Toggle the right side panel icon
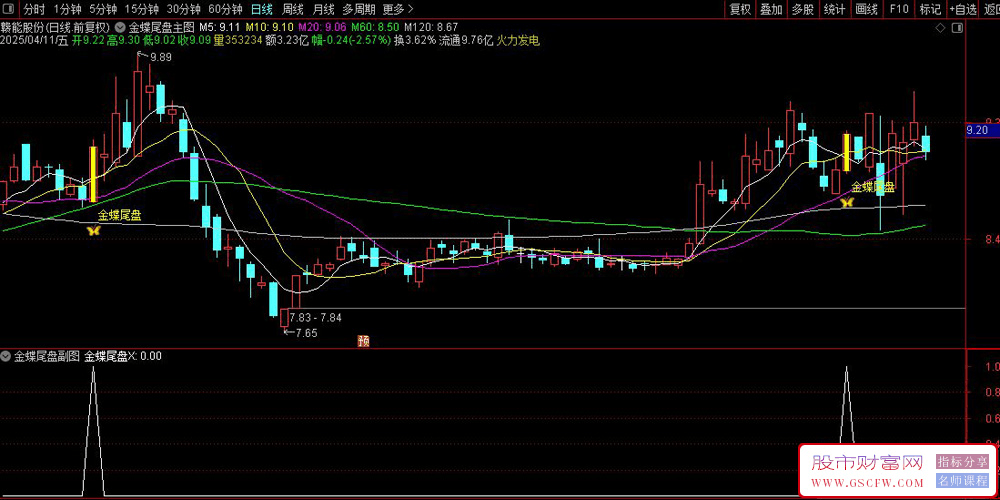Image resolution: width=1000 pixels, height=500 pixels. pos(956,28)
